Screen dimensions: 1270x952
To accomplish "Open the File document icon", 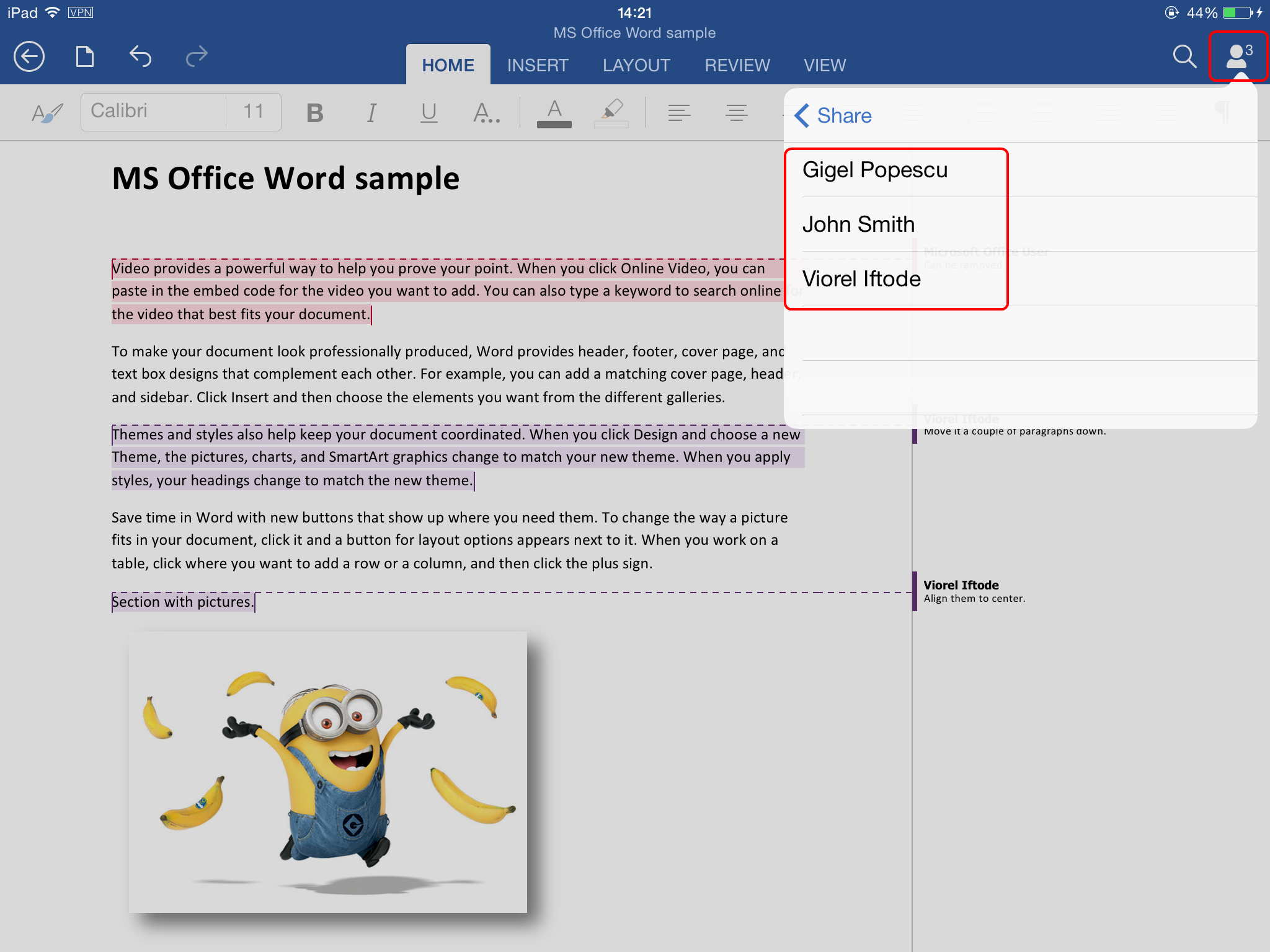I will tap(85, 57).
